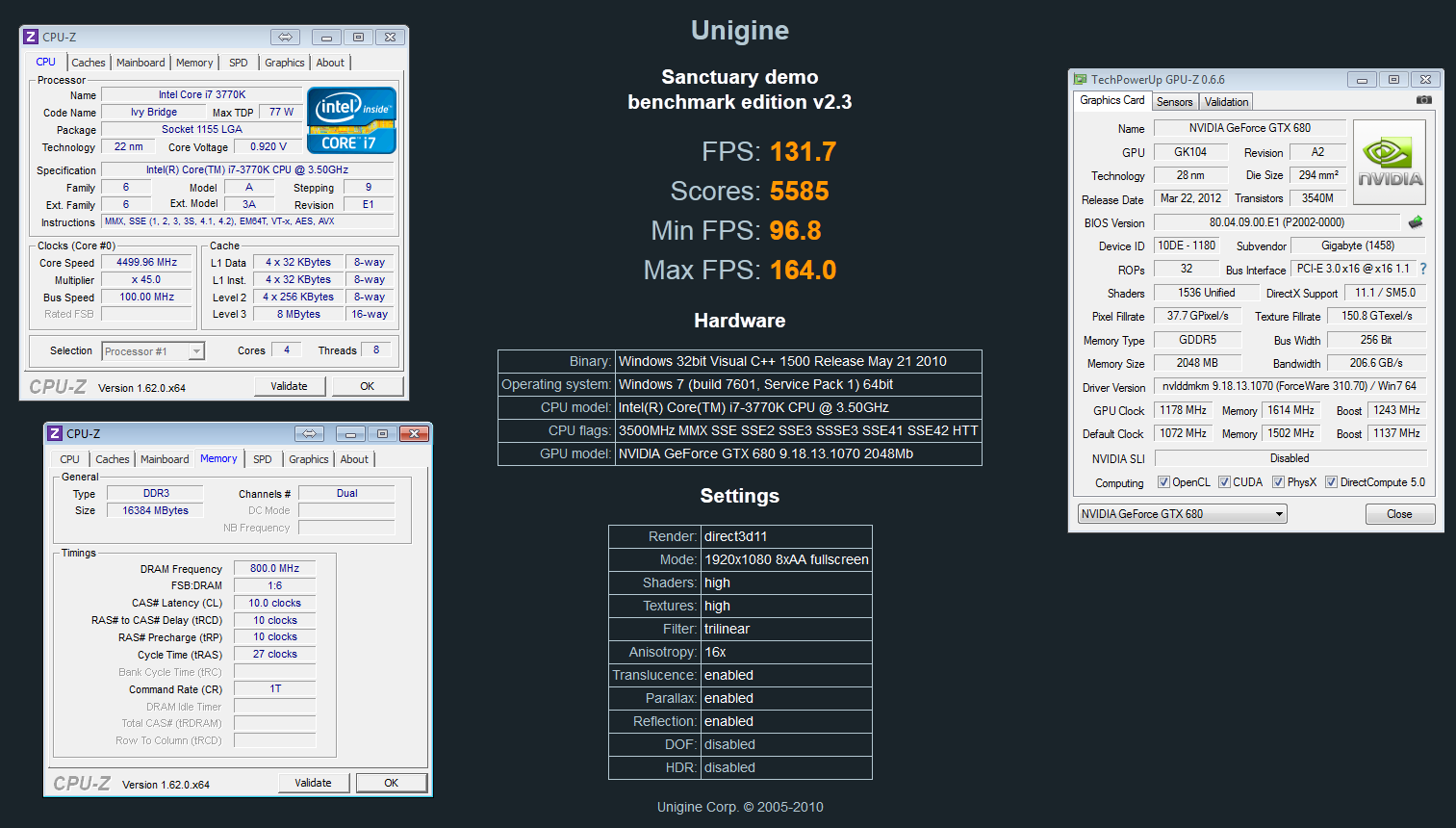Viewport: 1456px width, 828px height.
Task: Click the Bus Interface question mark icon
Action: point(1423,269)
